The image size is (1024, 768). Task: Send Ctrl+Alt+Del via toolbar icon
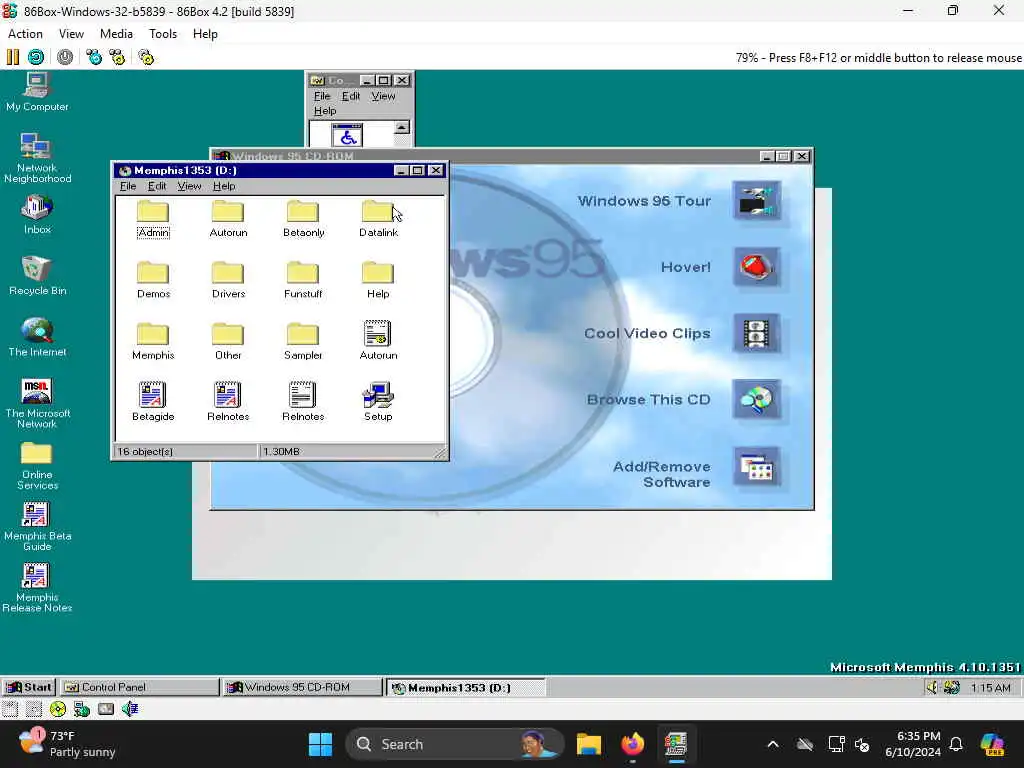(94, 57)
